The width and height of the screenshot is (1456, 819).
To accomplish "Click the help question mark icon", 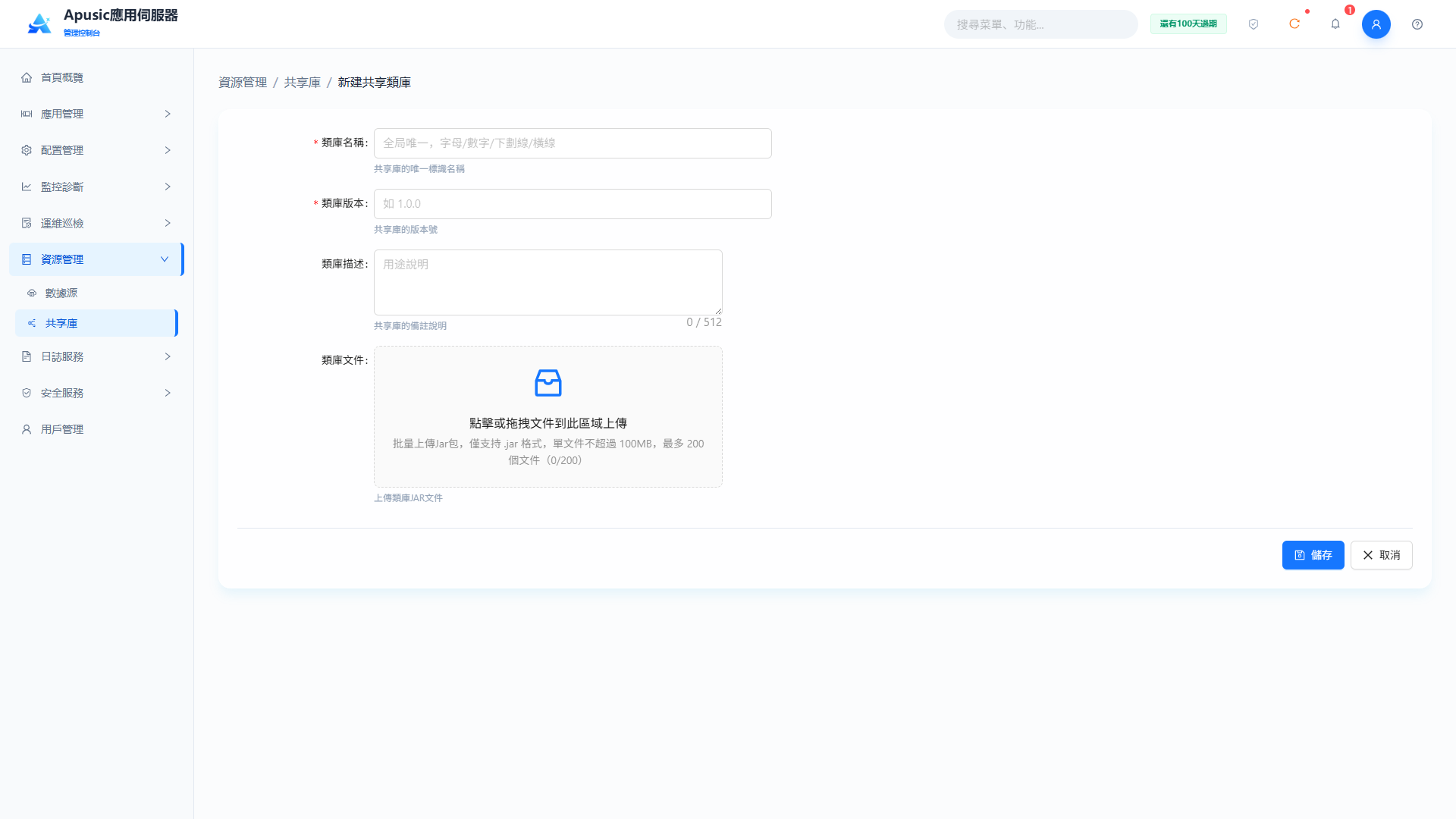I will coord(1417,24).
